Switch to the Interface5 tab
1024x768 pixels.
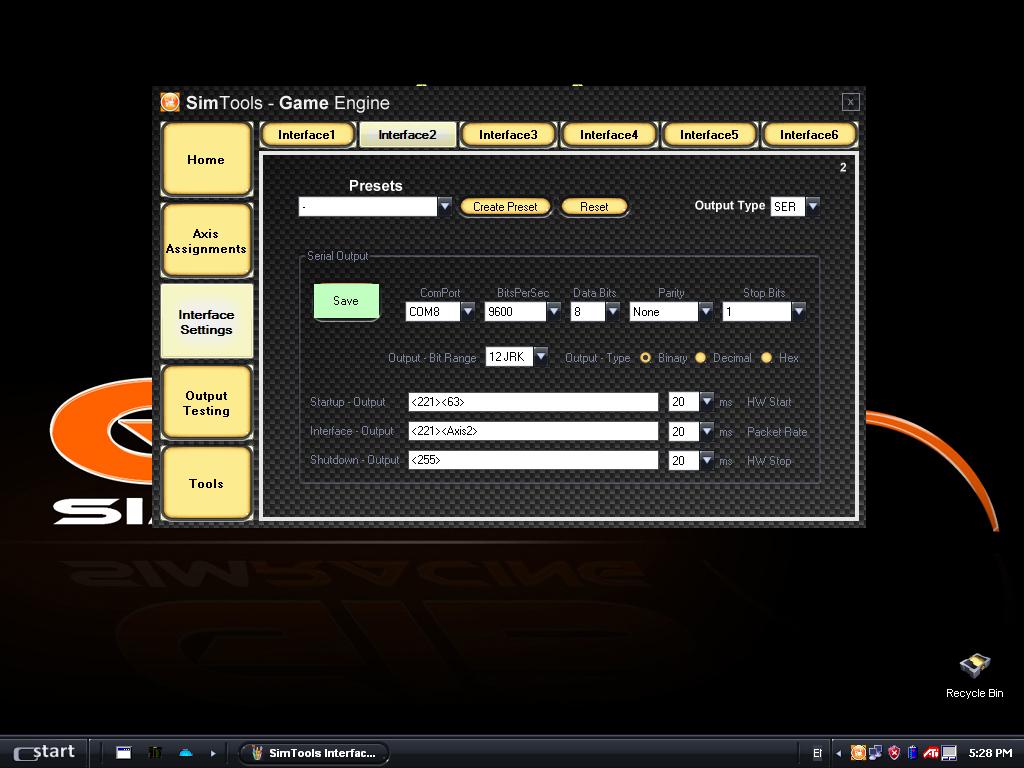point(709,135)
